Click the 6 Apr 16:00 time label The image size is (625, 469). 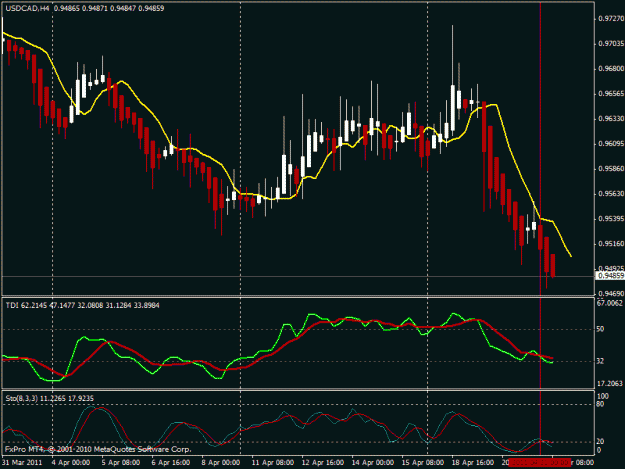(171, 463)
